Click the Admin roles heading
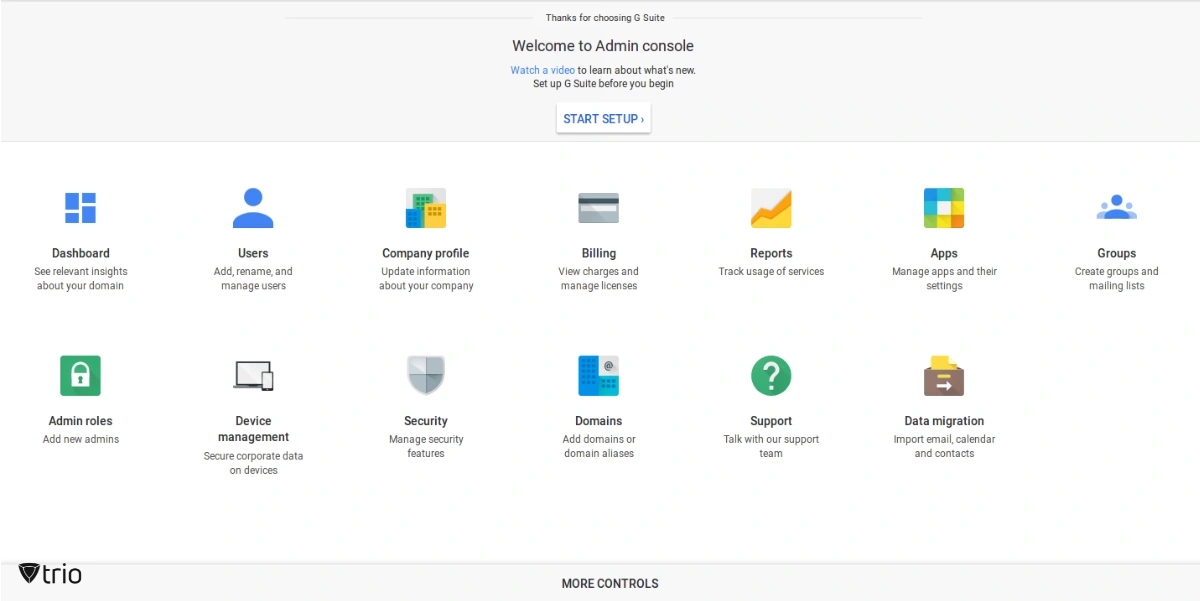 pos(81,422)
